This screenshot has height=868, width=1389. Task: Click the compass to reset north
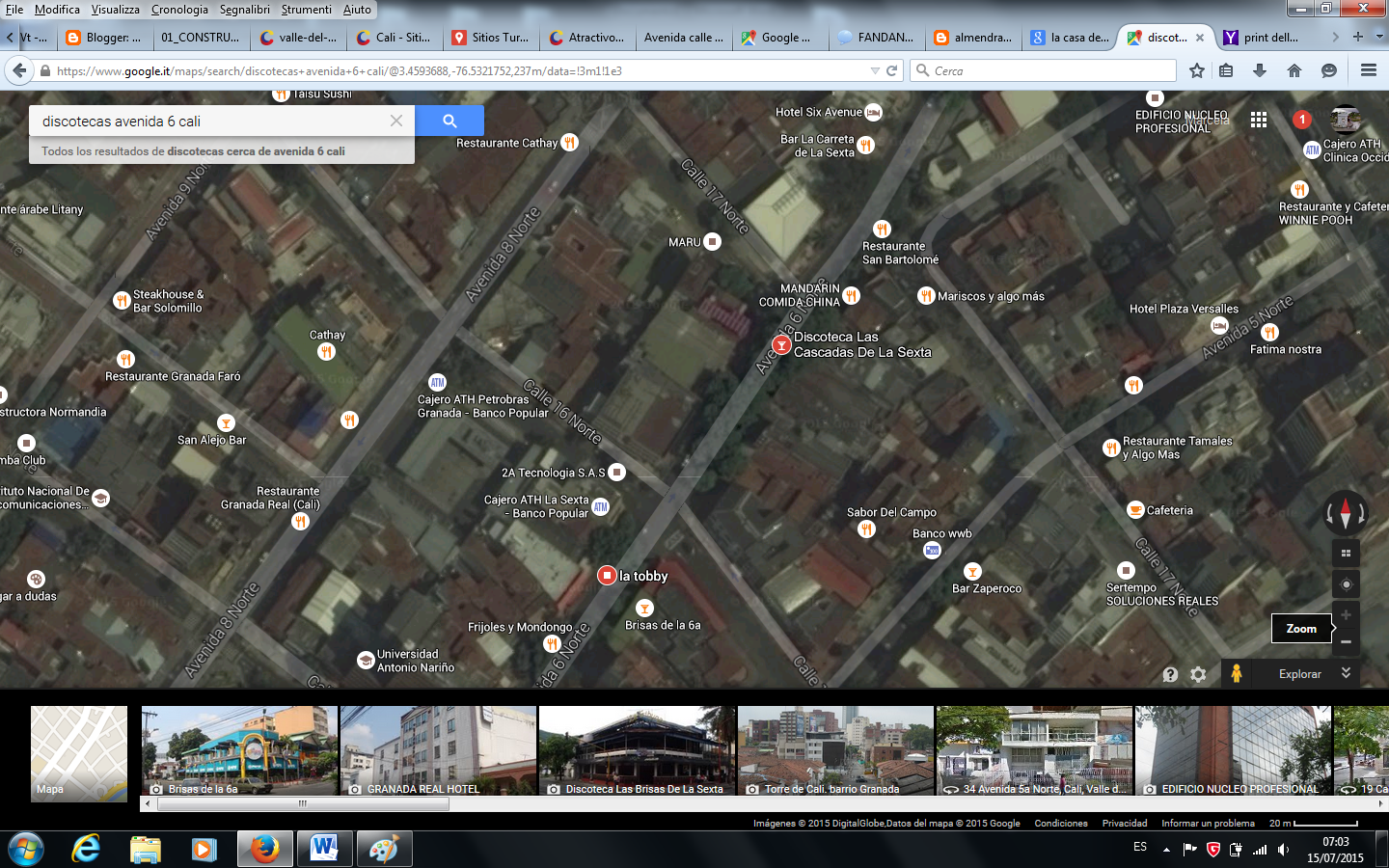1346,513
